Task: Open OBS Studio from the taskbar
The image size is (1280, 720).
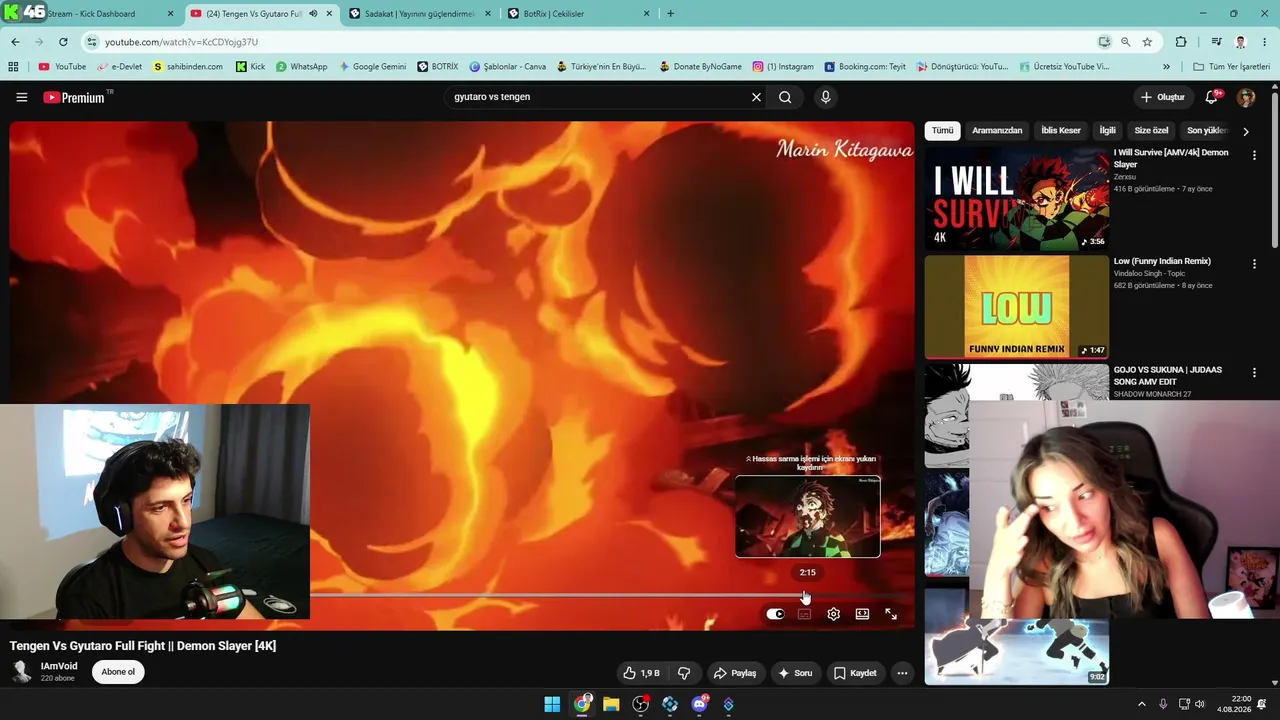Action: pyautogui.click(x=641, y=704)
